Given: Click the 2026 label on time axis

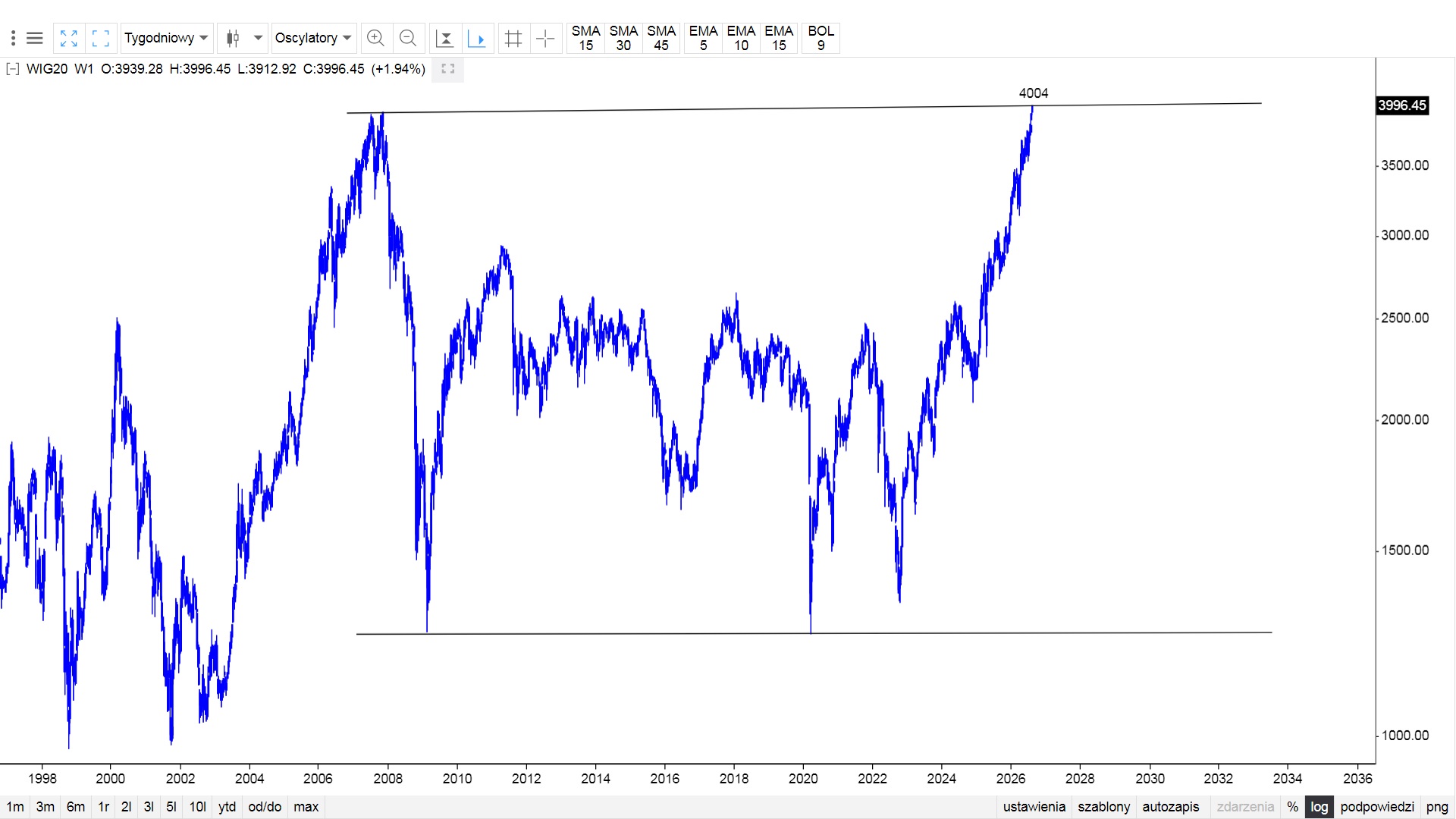Looking at the screenshot, I should [x=1011, y=778].
